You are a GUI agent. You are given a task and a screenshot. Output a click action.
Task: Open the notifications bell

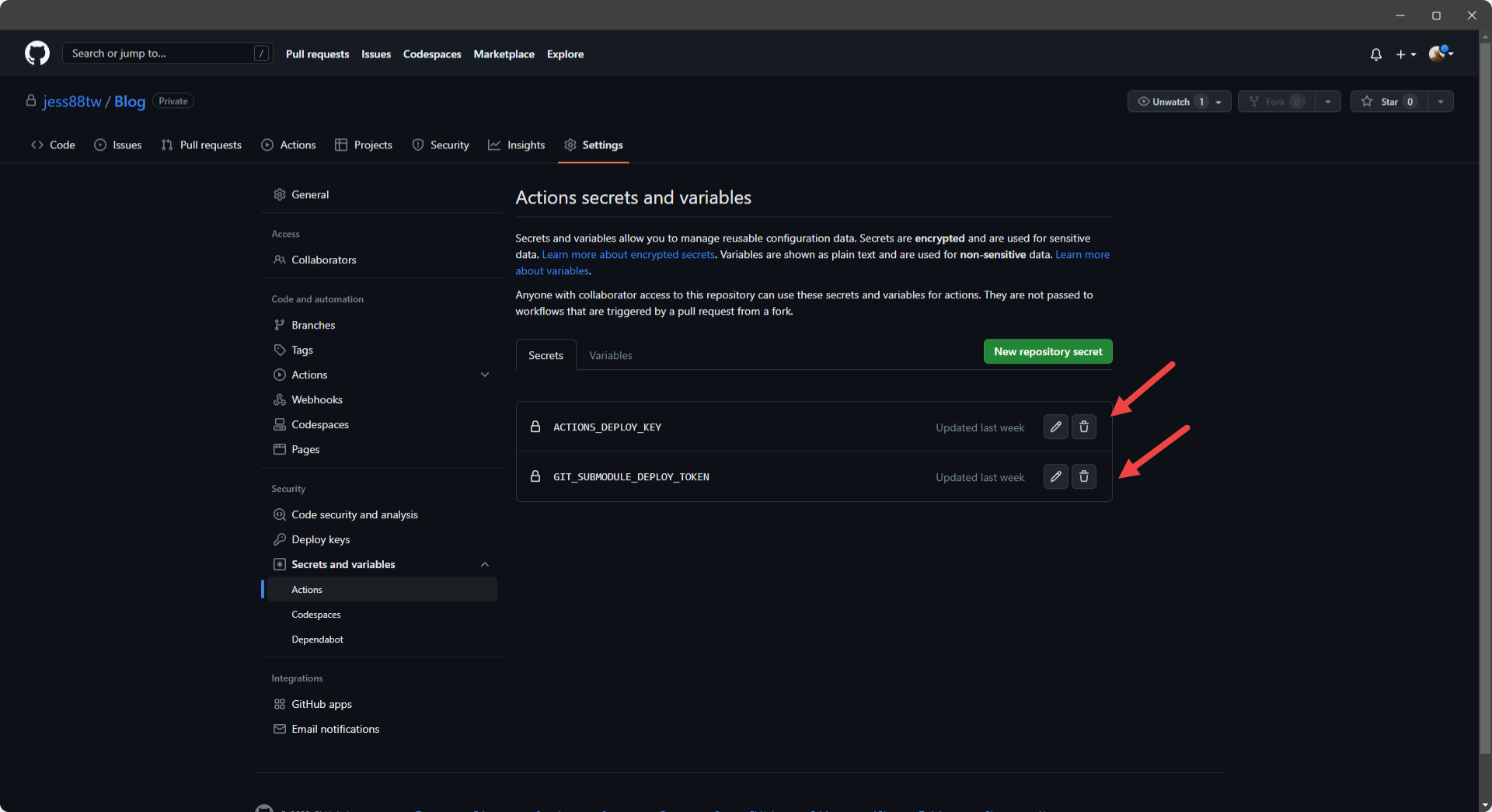tap(1376, 54)
